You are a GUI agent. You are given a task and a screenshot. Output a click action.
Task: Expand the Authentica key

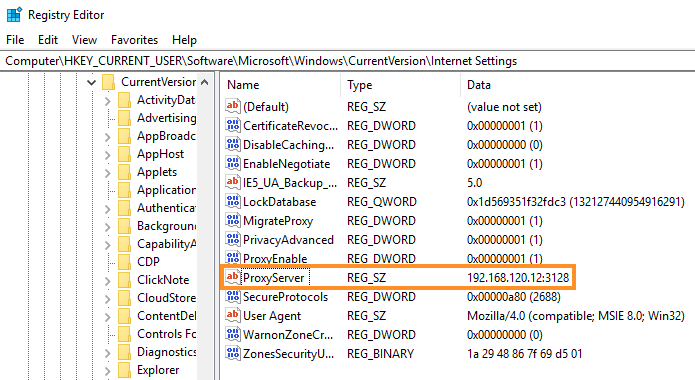[108, 209]
